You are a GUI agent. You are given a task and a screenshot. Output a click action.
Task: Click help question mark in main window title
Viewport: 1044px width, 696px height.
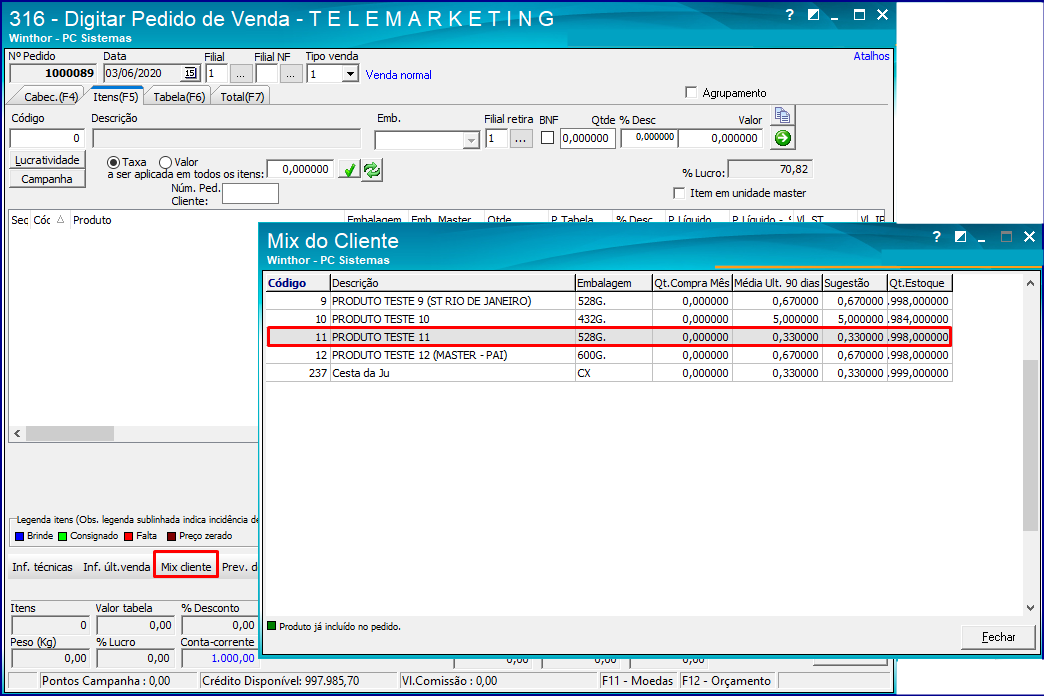(790, 15)
